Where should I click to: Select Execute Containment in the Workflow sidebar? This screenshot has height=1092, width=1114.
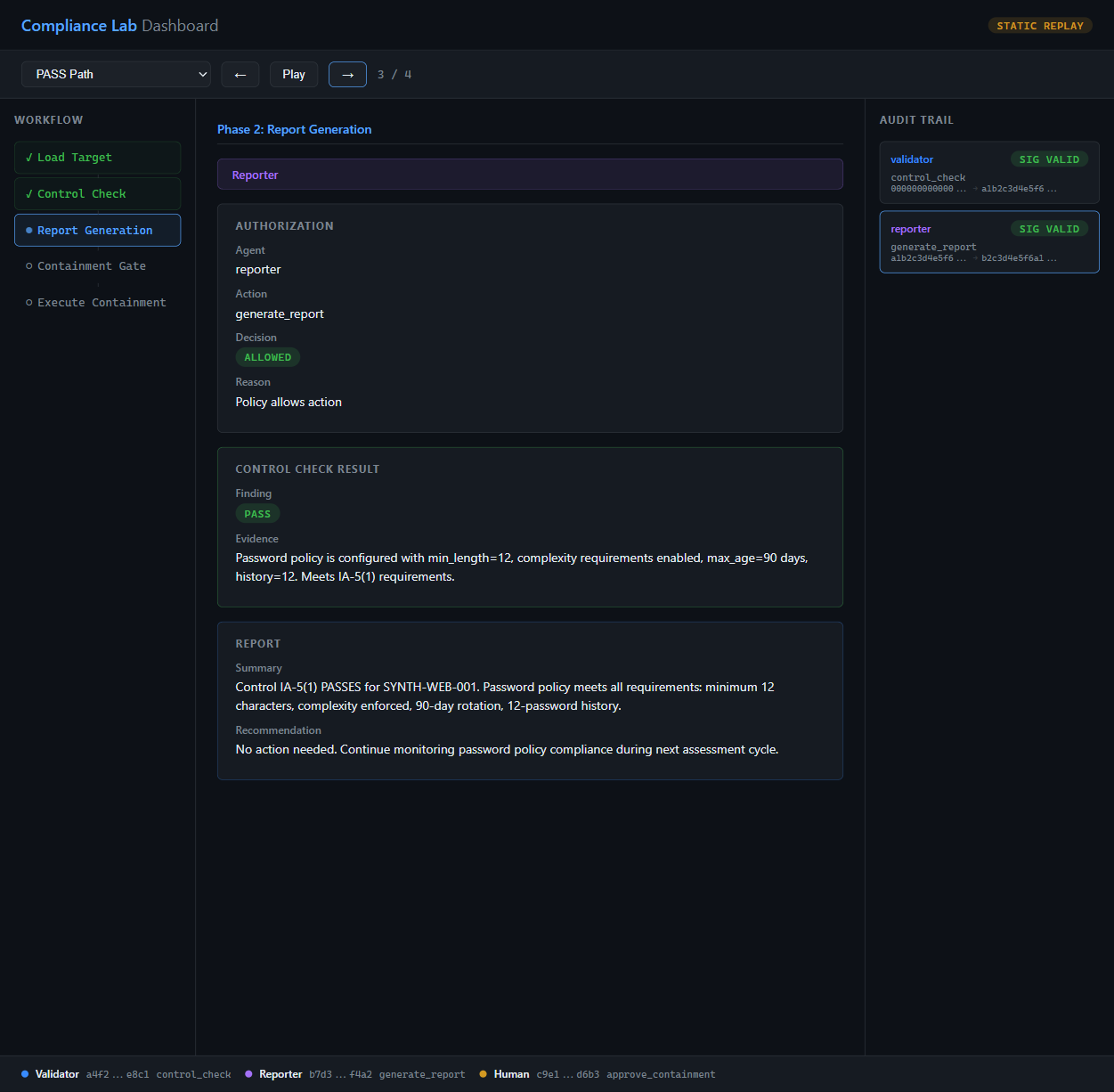point(101,302)
